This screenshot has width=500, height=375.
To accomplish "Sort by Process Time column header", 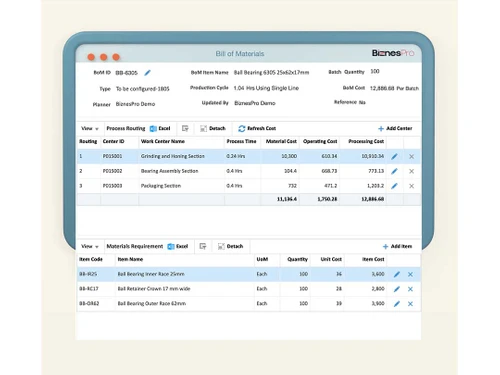I will click(241, 141).
